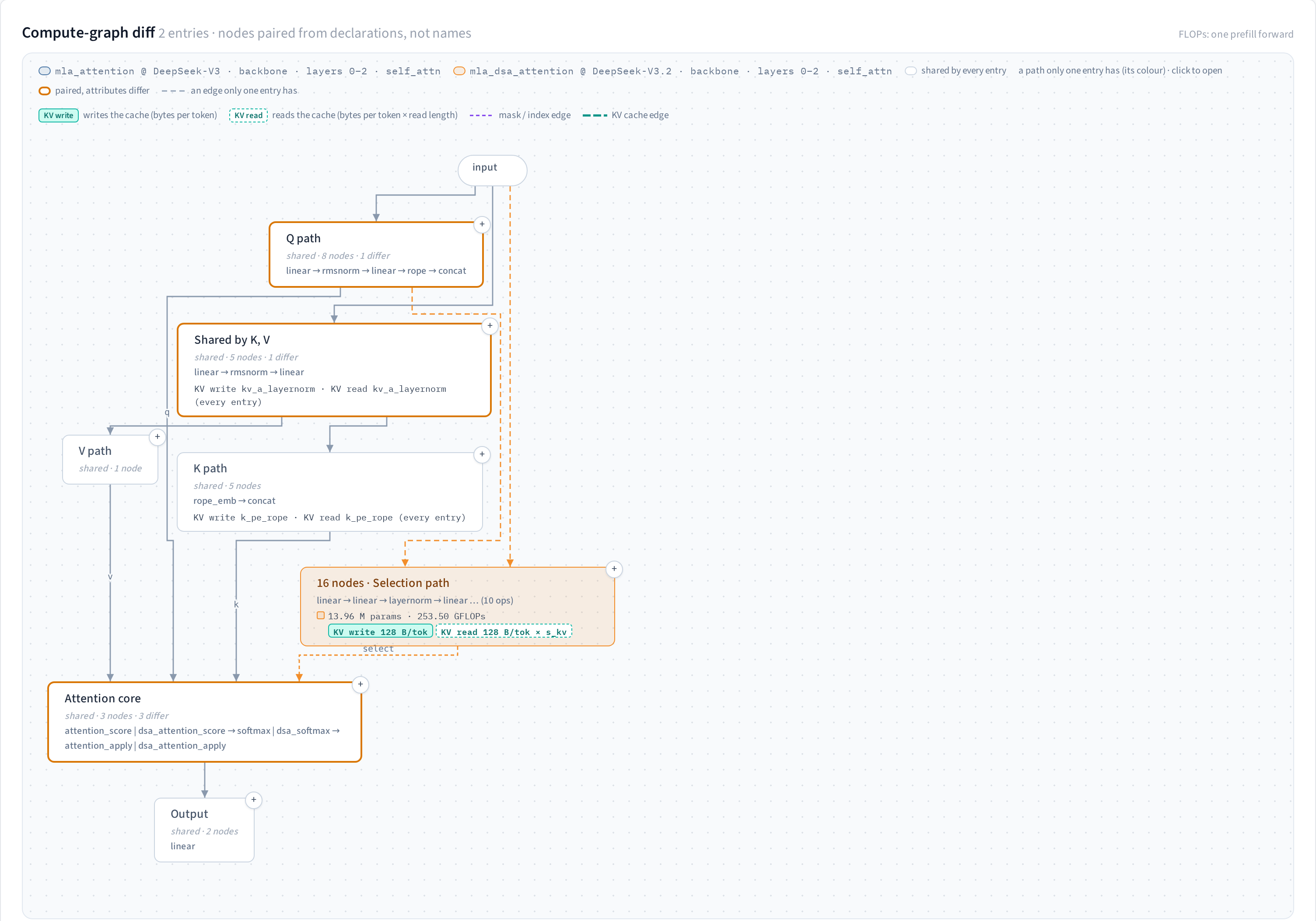
Task: Click the small orange square beside 13.96 M params
Action: point(320,616)
